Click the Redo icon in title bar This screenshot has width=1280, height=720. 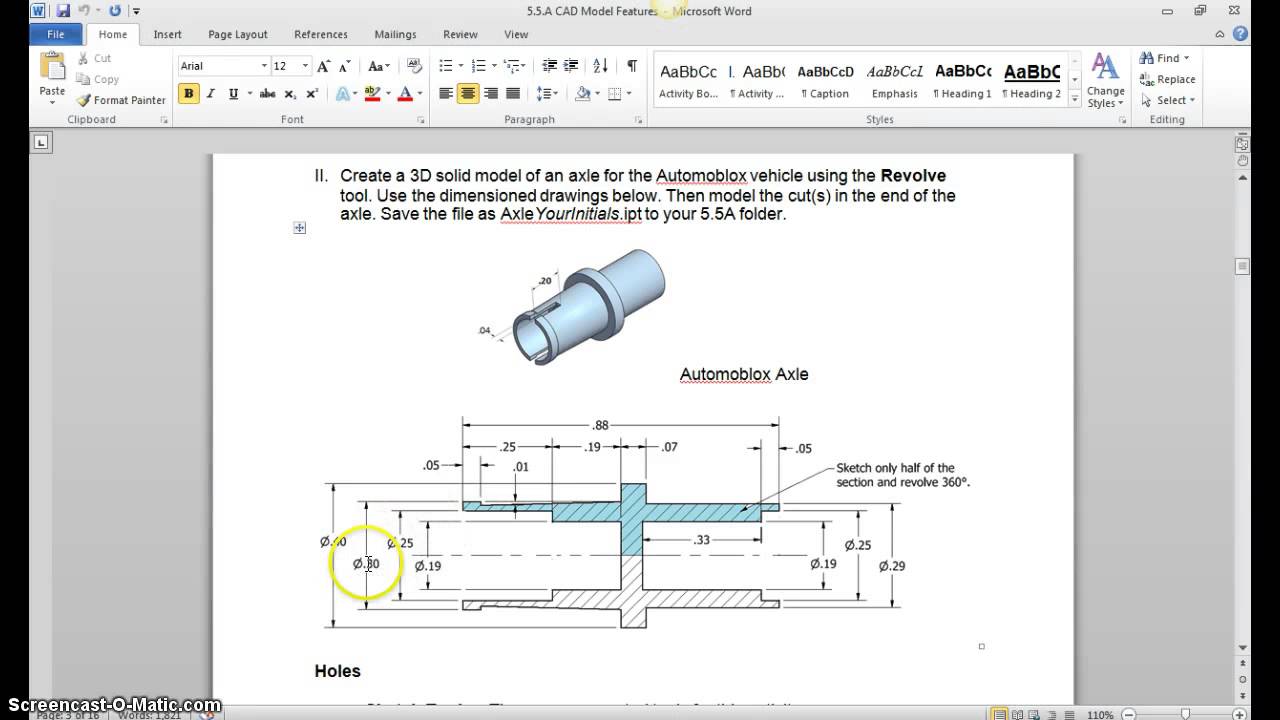coord(114,11)
